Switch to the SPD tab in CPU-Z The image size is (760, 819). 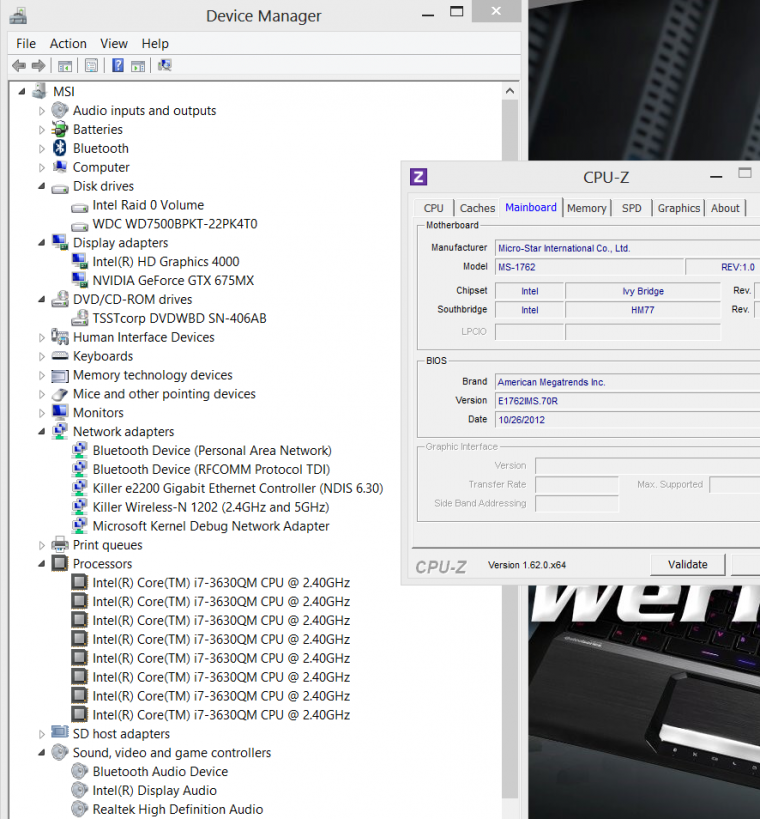(631, 208)
